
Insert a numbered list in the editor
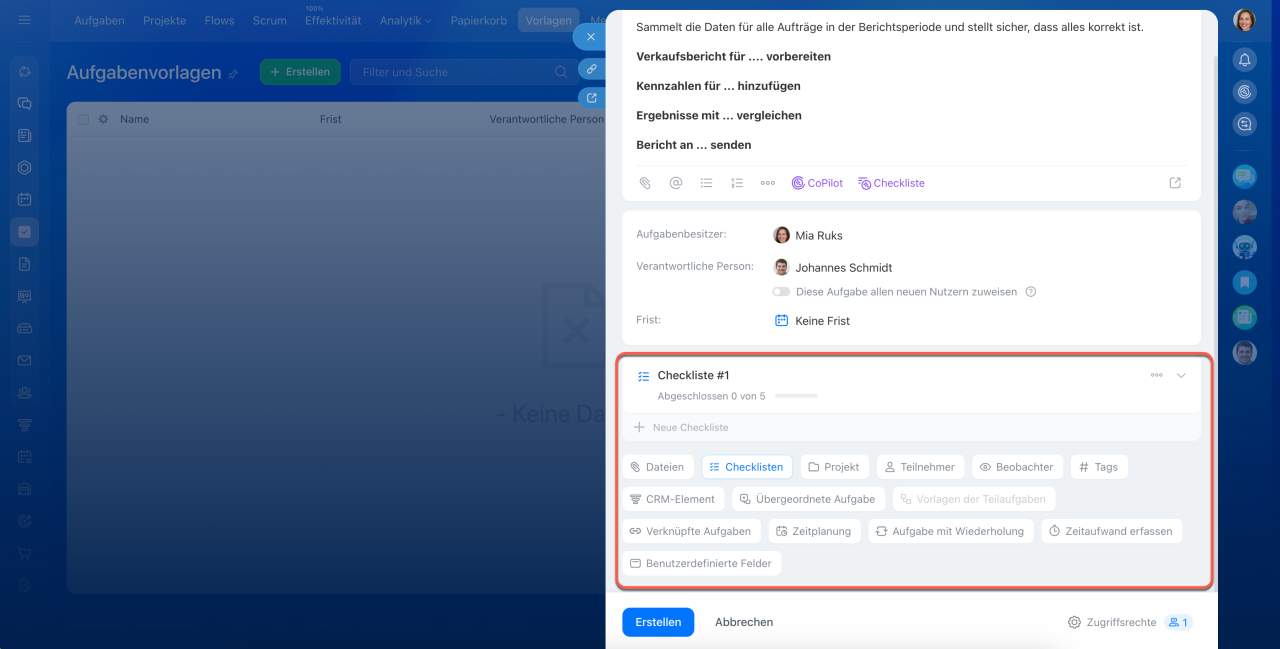pos(737,183)
